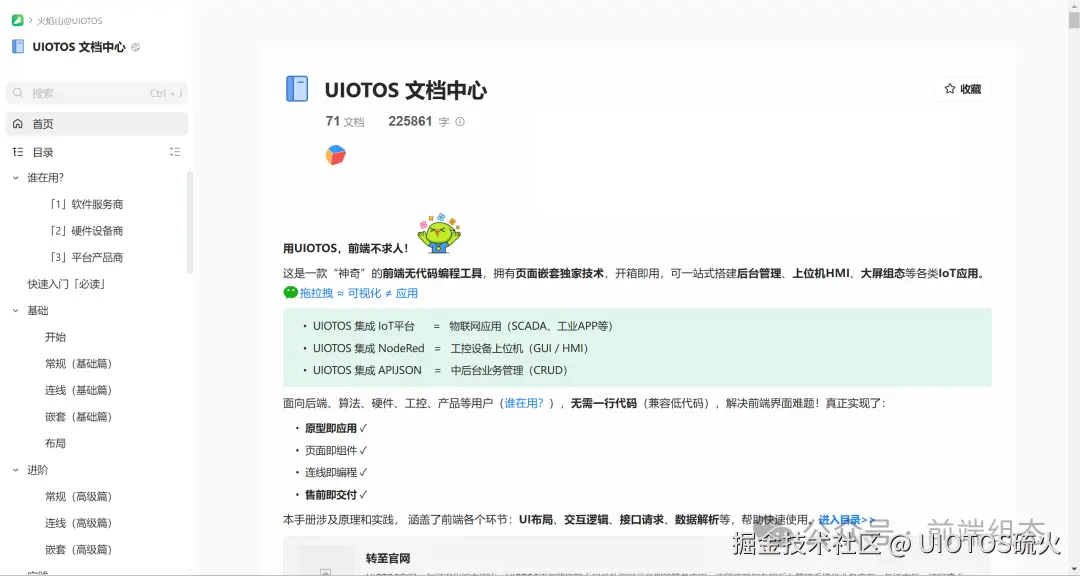Click the star icon in the 收藏 button
This screenshot has height=576, width=1080.
(948, 89)
